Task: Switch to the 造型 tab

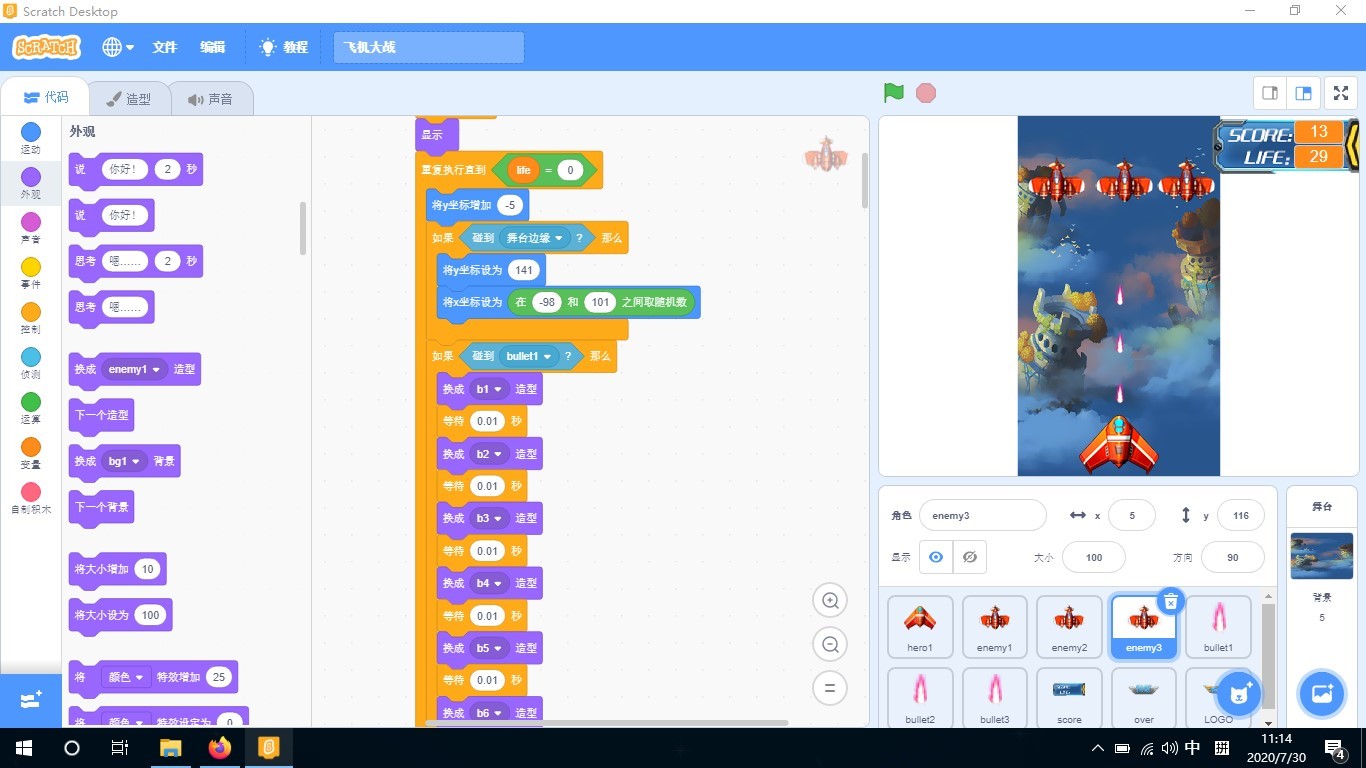Action: coord(129,99)
